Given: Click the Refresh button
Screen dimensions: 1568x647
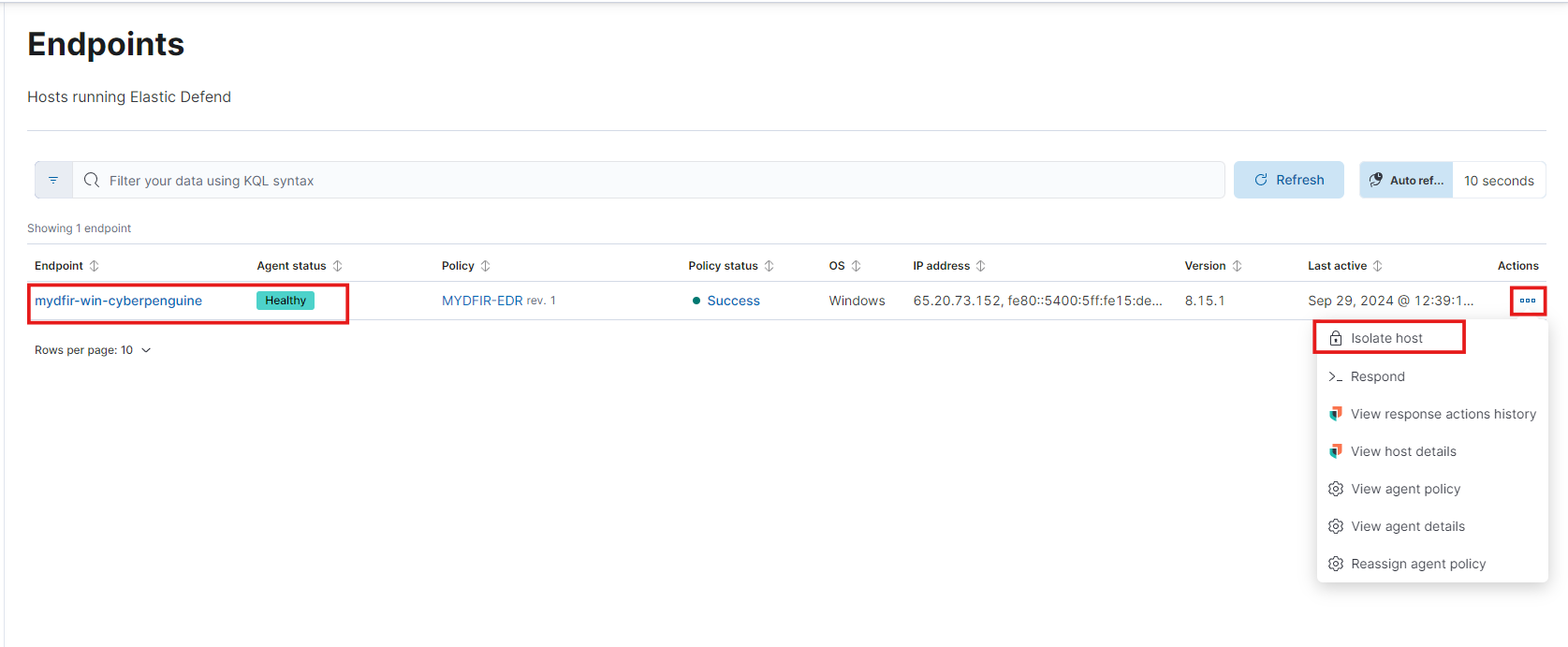Looking at the screenshot, I should pyautogui.click(x=1289, y=180).
